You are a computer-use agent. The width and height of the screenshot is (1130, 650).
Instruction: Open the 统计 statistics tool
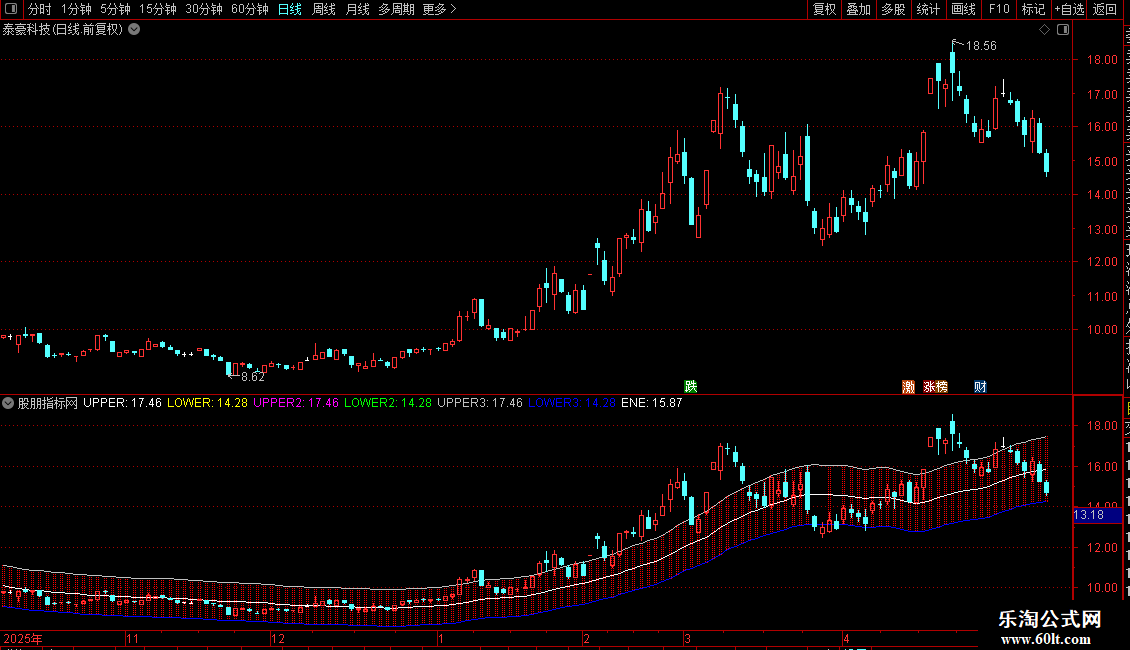pos(928,9)
